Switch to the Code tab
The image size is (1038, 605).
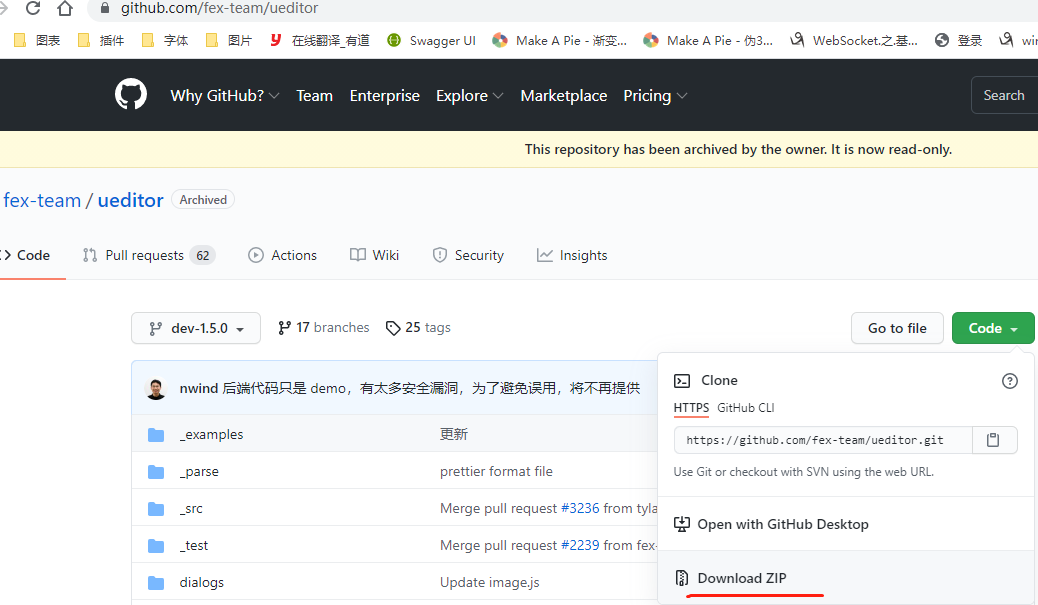[26, 256]
